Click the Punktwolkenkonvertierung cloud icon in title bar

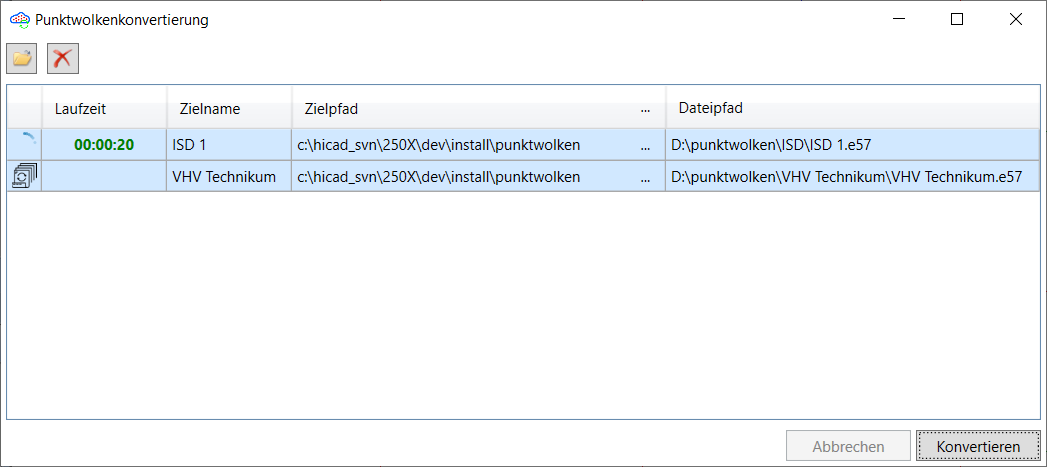[20, 19]
